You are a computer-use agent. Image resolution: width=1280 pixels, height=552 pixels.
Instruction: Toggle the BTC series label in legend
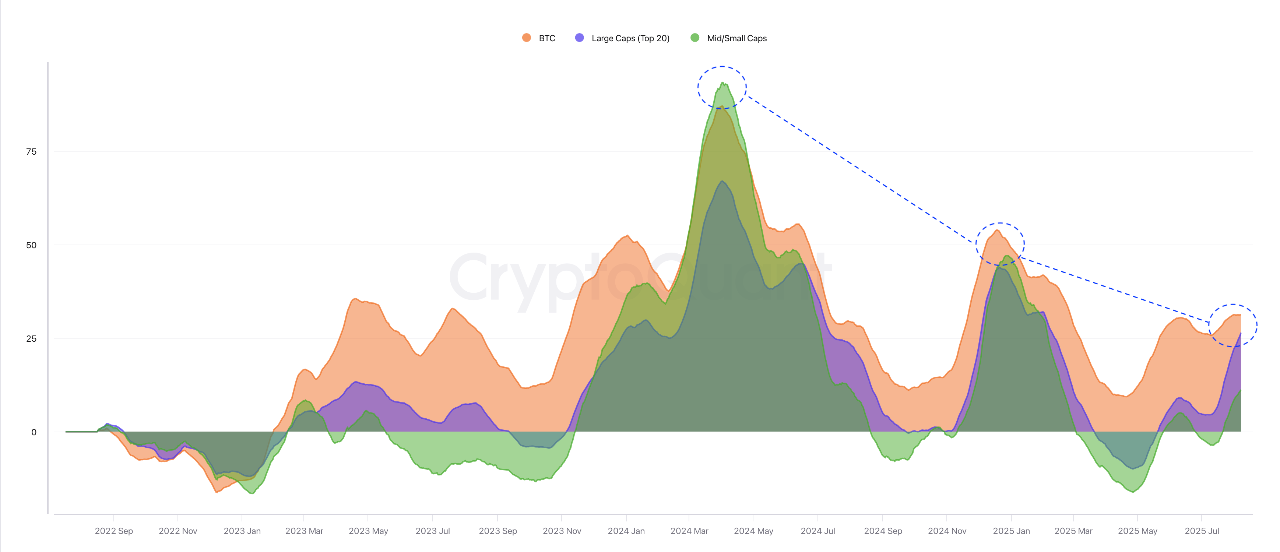[x=545, y=38]
